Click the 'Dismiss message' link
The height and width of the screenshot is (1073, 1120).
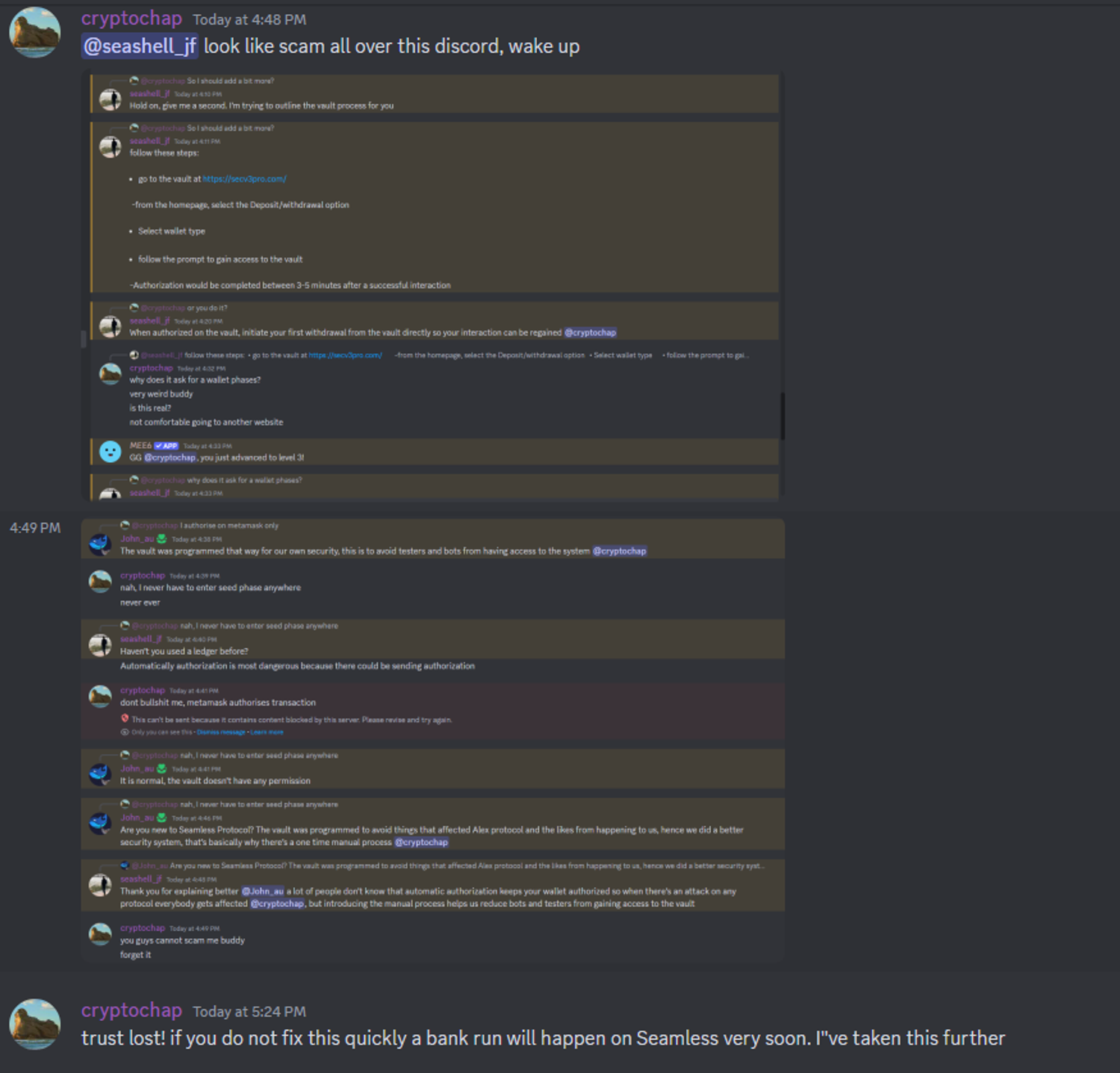pyautogui.click(x=221, y=732)
